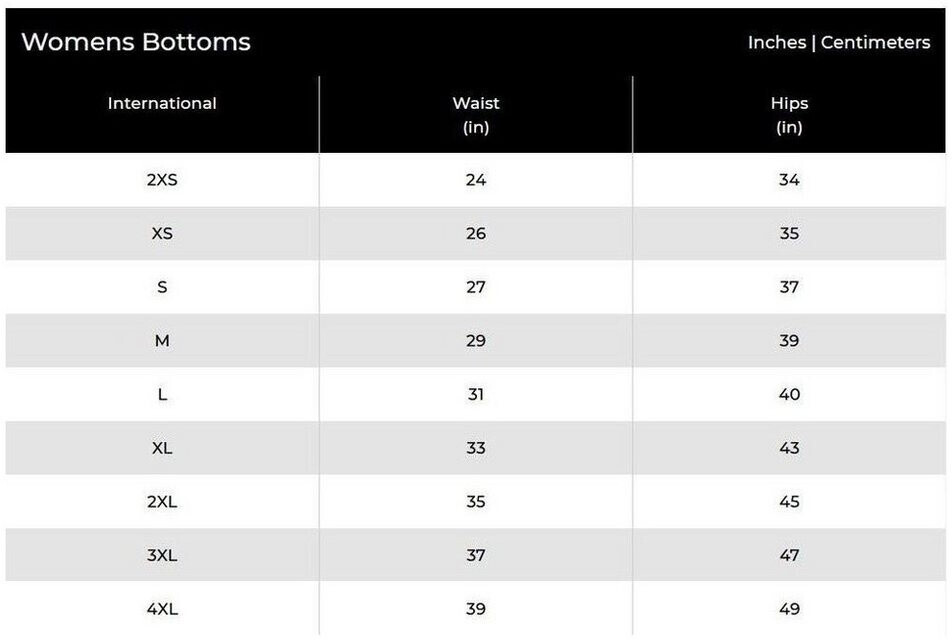The width and height of the screenshot is (952, 640).
Task: Click the XL size row label
Action: pos(162,448)
